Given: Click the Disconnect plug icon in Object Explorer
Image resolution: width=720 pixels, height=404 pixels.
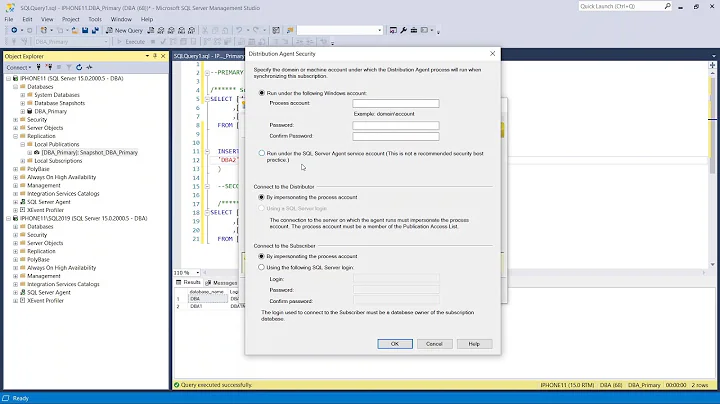Looking at the screenshot, I should tap(49, 67).
